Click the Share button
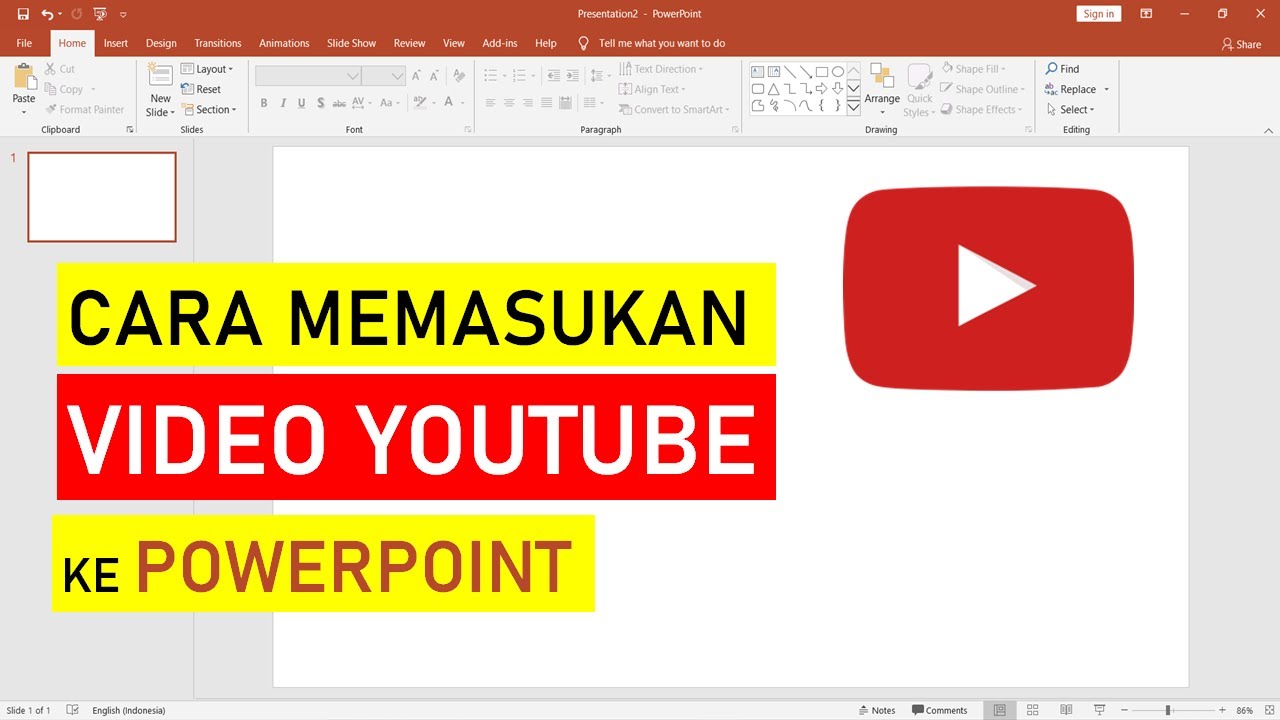Viewport: 1280px width, 720px height. click(1241, 44)
